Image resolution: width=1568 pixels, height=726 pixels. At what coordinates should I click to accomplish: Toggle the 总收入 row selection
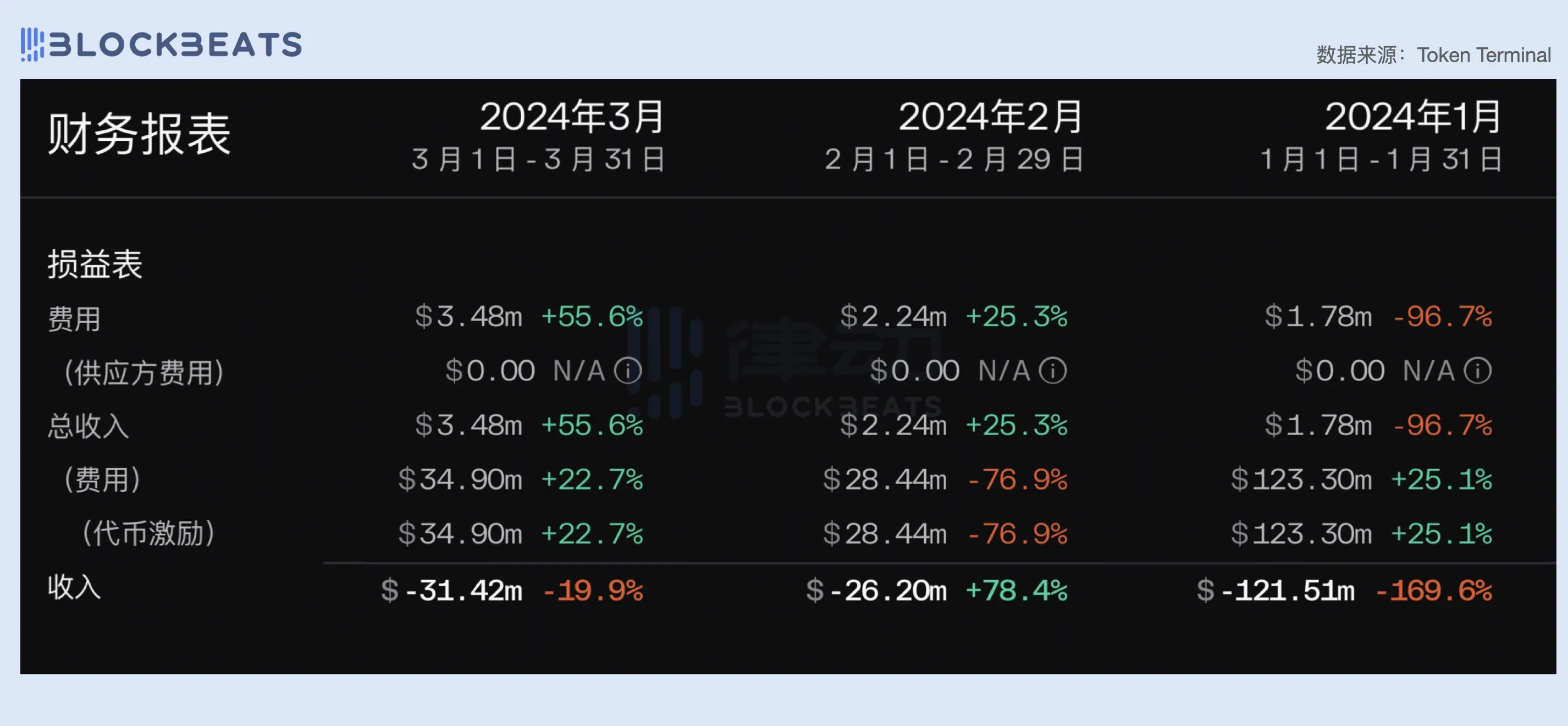click(89, 426)
